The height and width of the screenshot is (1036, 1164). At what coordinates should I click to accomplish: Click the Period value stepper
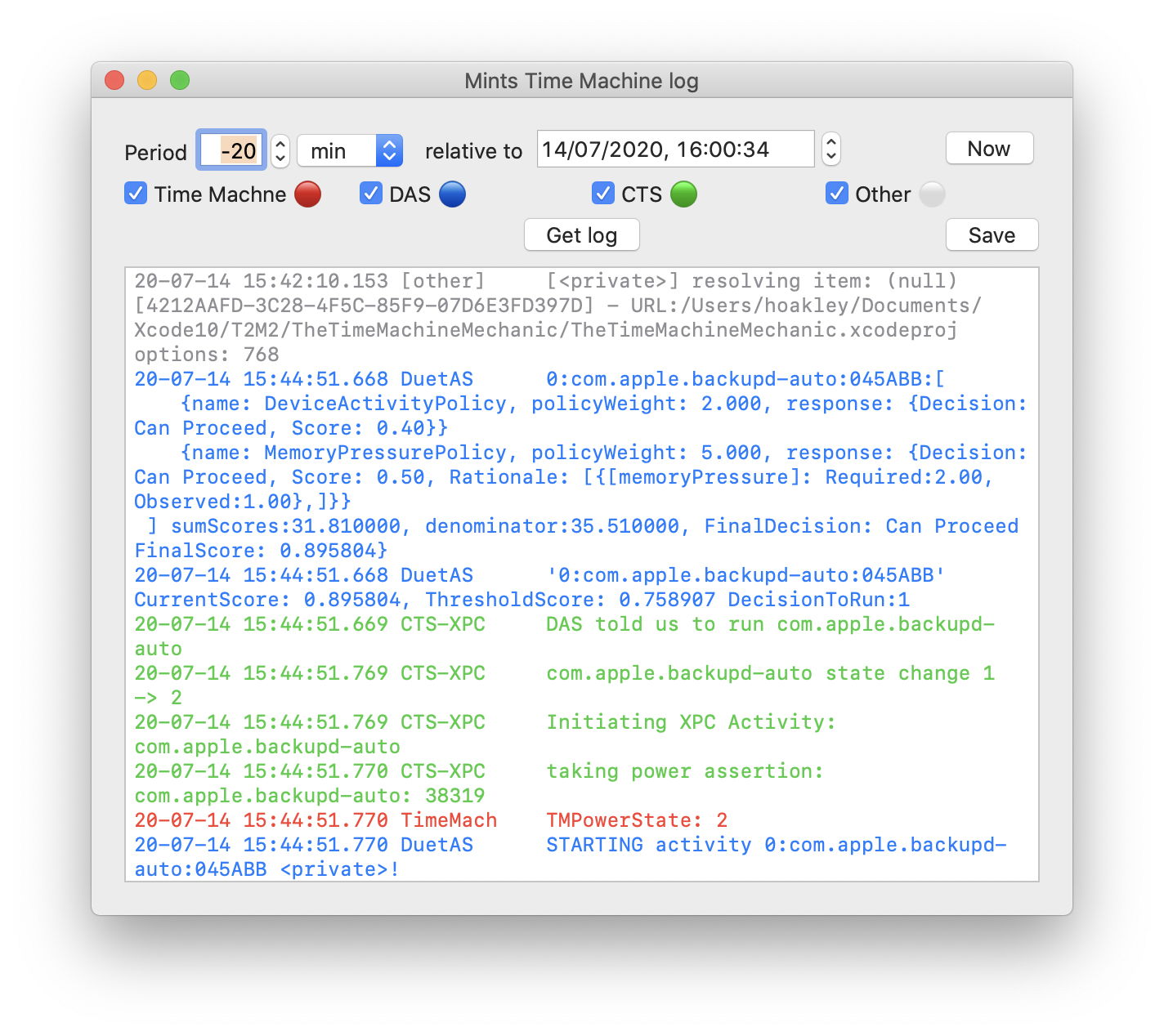pos(280,150)
